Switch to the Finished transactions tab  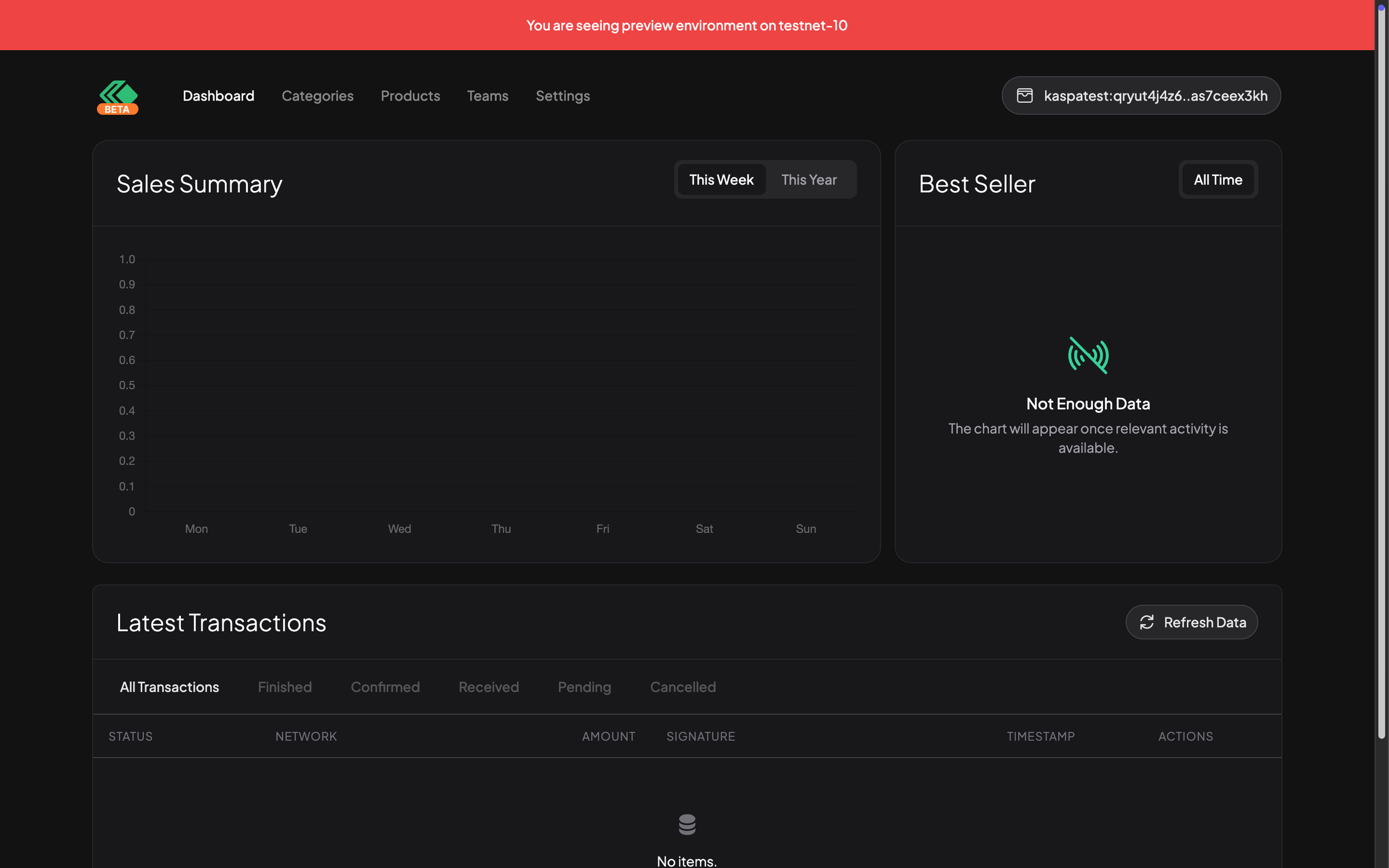285,687
